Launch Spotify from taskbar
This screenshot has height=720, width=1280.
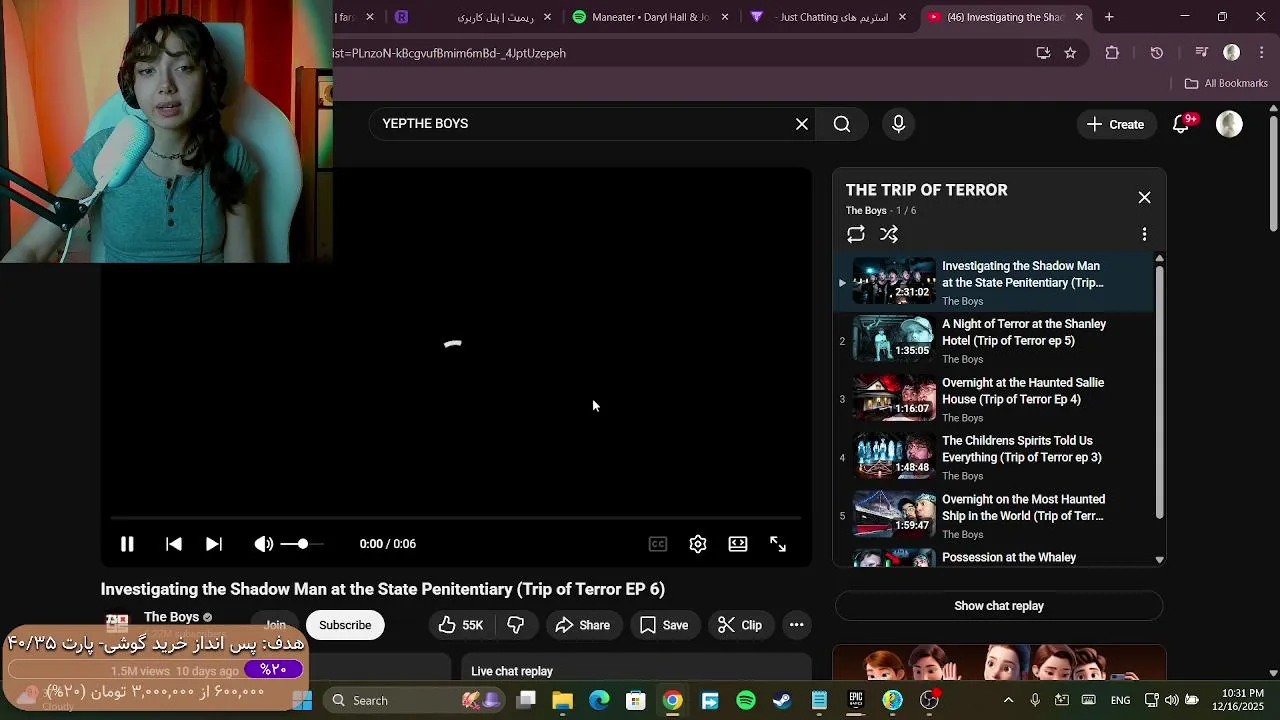(746, 700)
